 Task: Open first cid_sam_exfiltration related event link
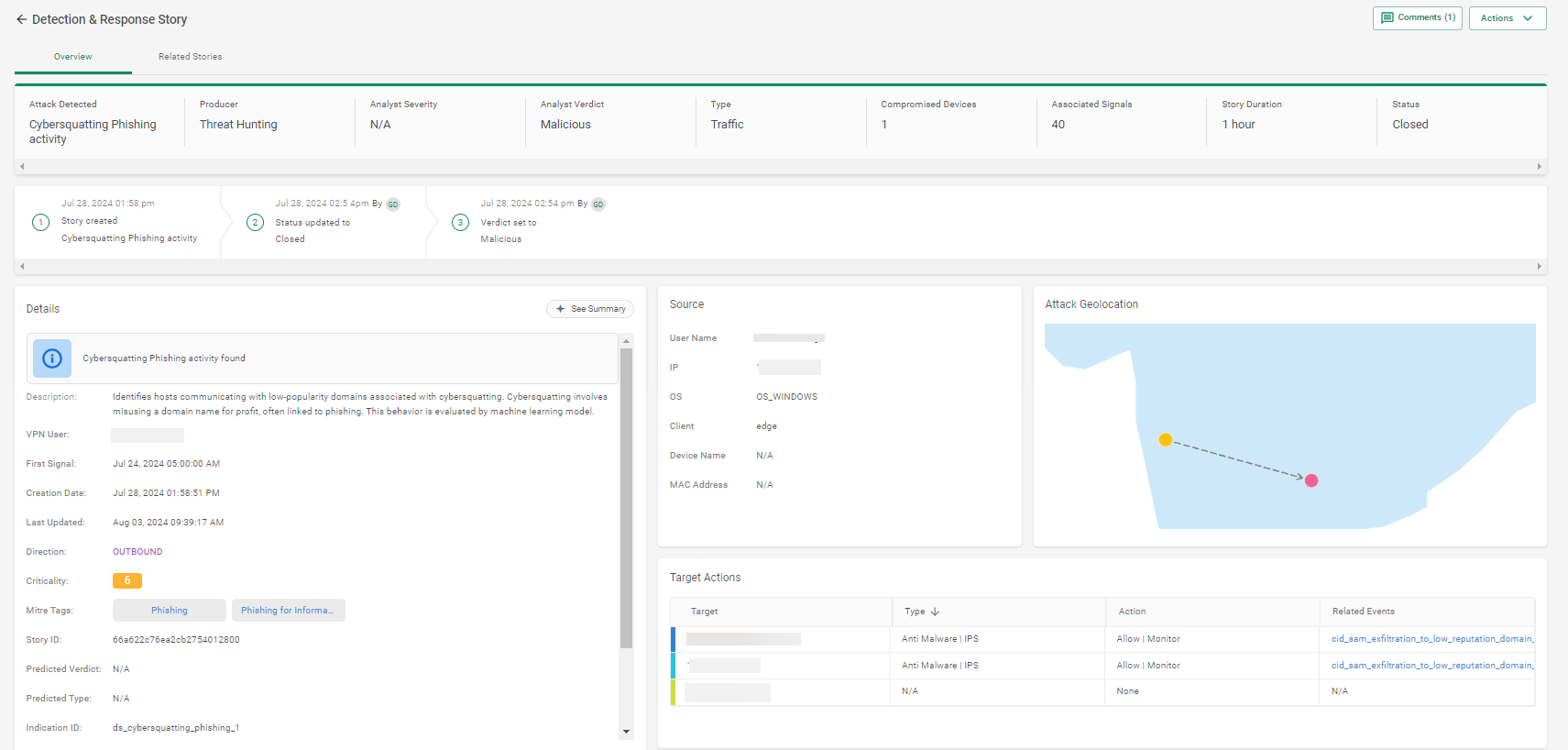(x=1431, y=639)
